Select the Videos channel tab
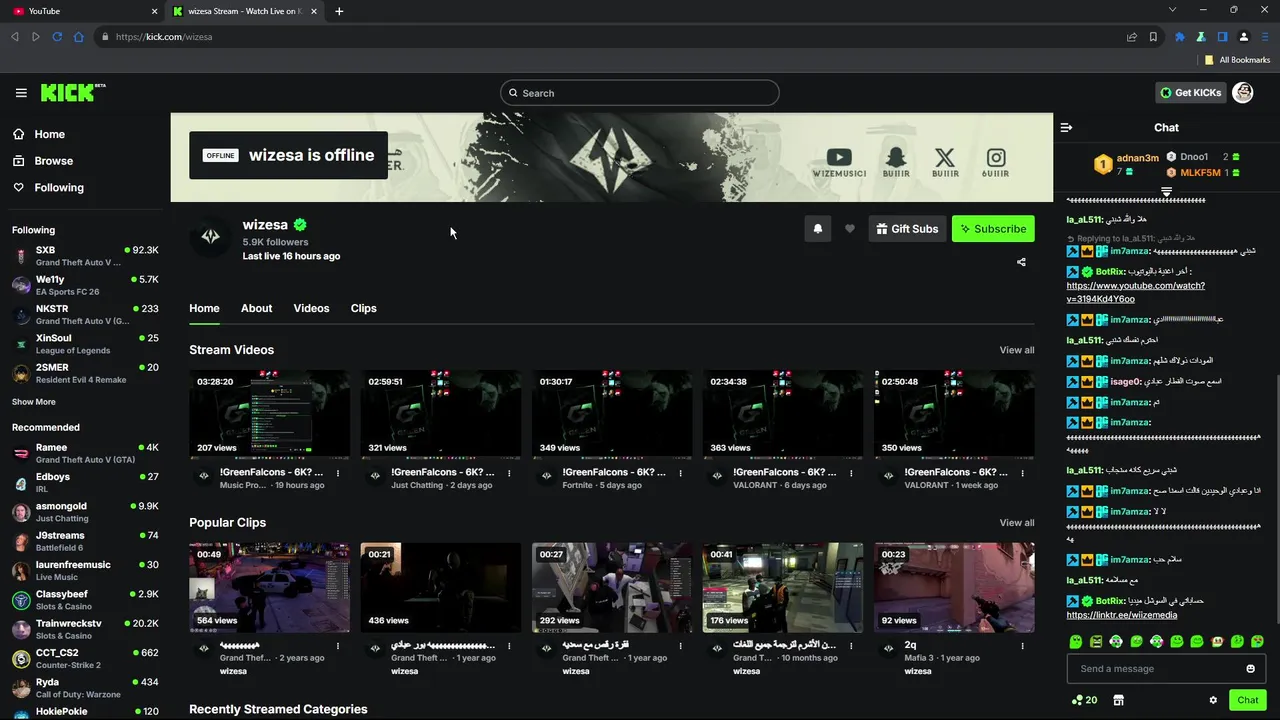Image resolution: width=1280 pixels, height=720 pixels. tap(311, 308)
